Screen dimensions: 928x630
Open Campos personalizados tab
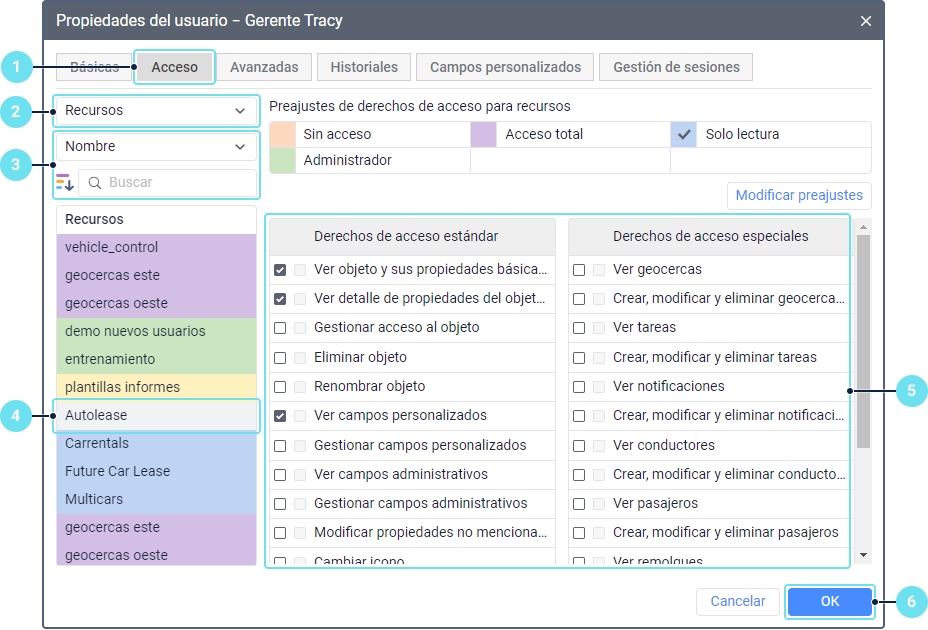pyautogui.click(x=505, y=67)
